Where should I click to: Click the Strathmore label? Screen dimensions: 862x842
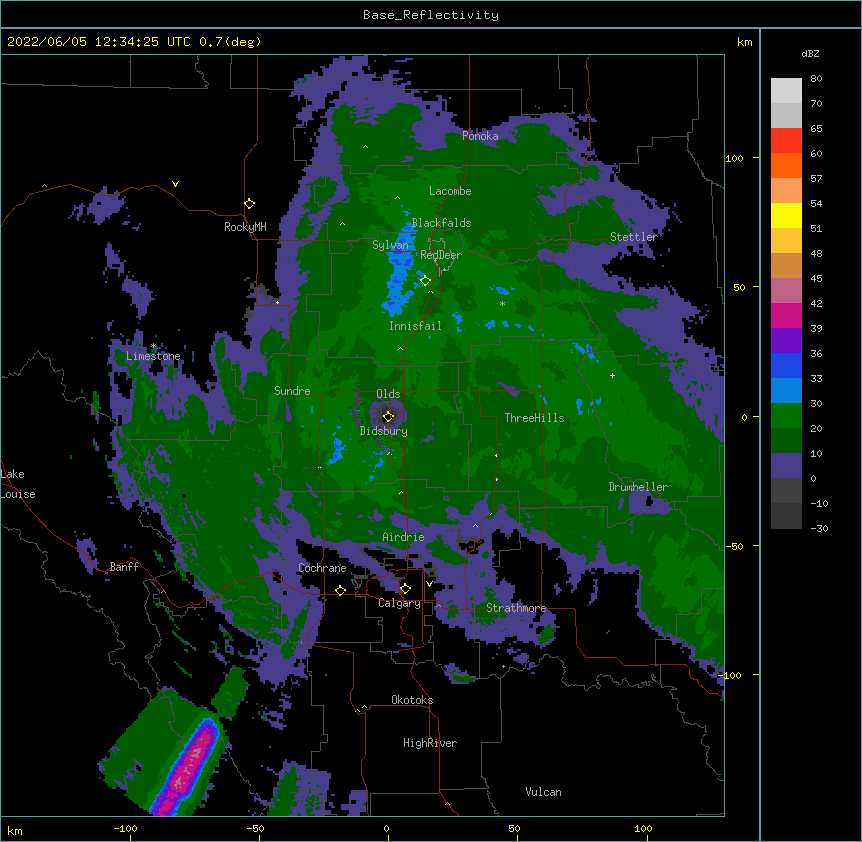point(516,608)
